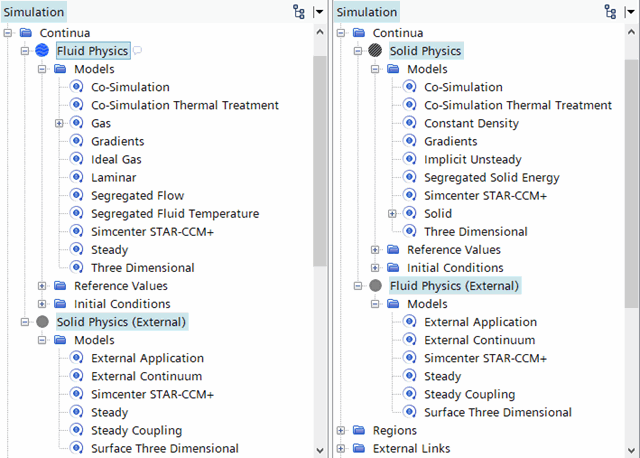
Task: Select the External Links folder
Action: point(411,449)
